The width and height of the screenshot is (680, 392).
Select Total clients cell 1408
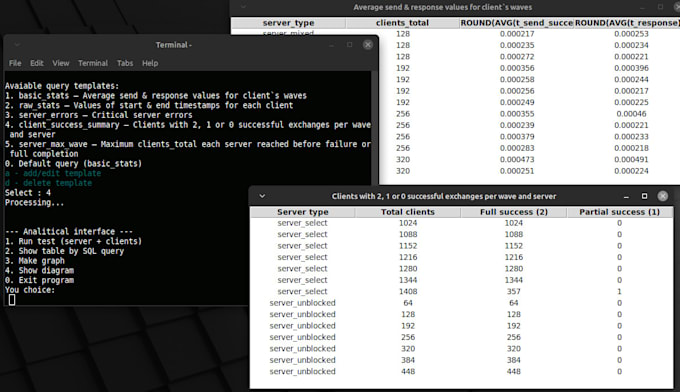pyautogui.click(x=408, y=291)
